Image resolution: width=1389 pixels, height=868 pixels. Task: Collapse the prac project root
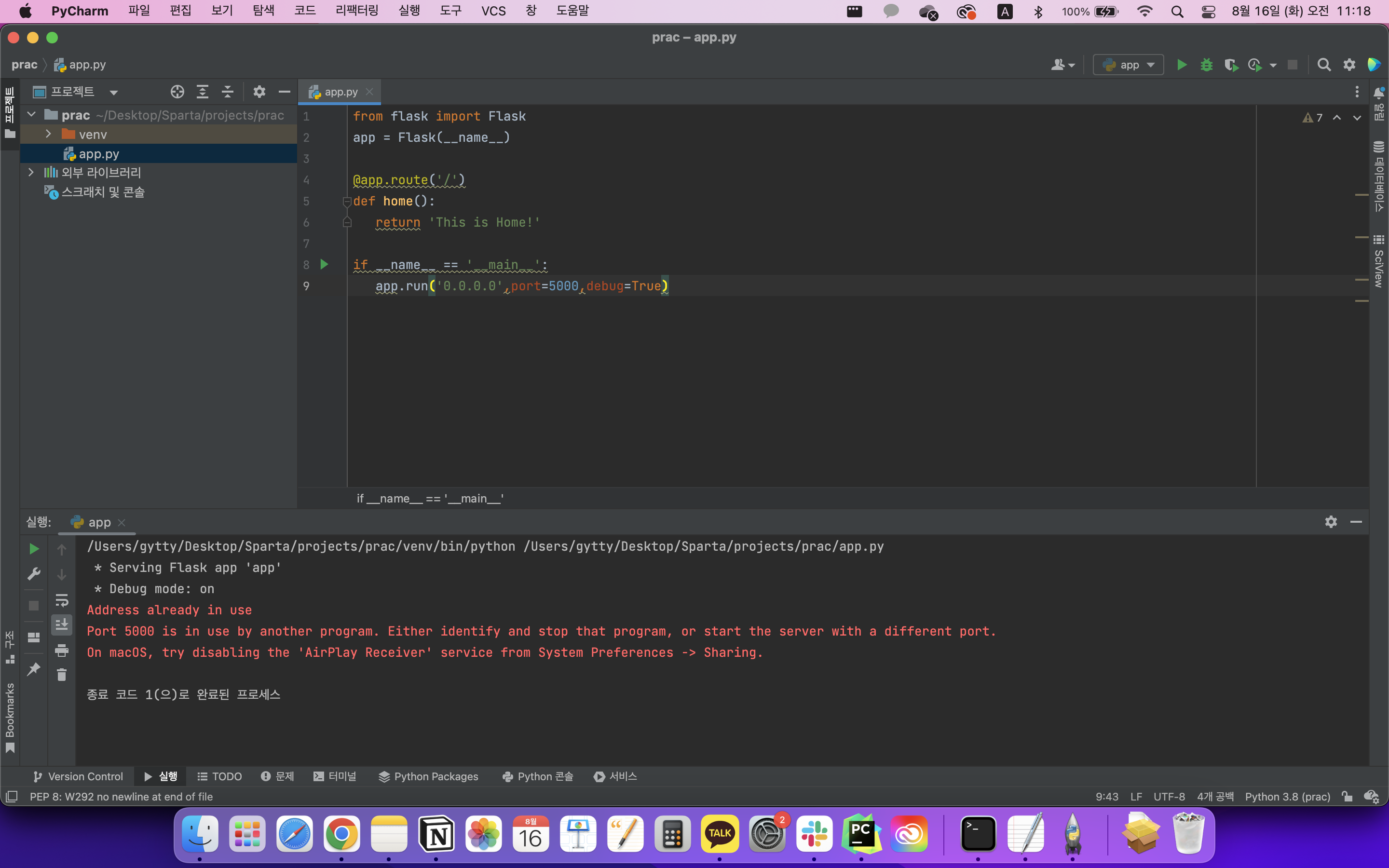31,115
